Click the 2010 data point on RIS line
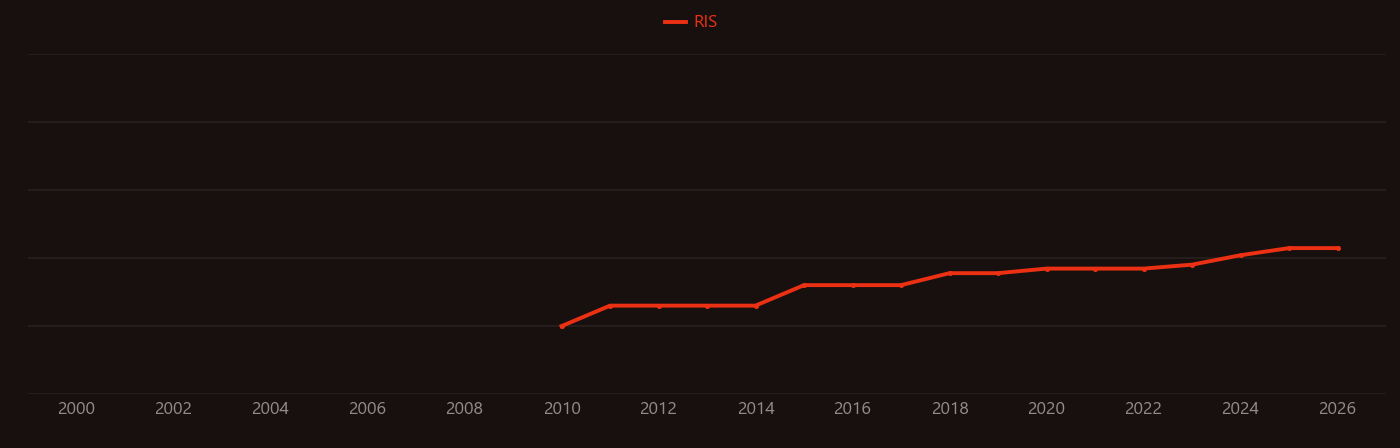This screenshot has height=448, width=1400. [562, 326]
